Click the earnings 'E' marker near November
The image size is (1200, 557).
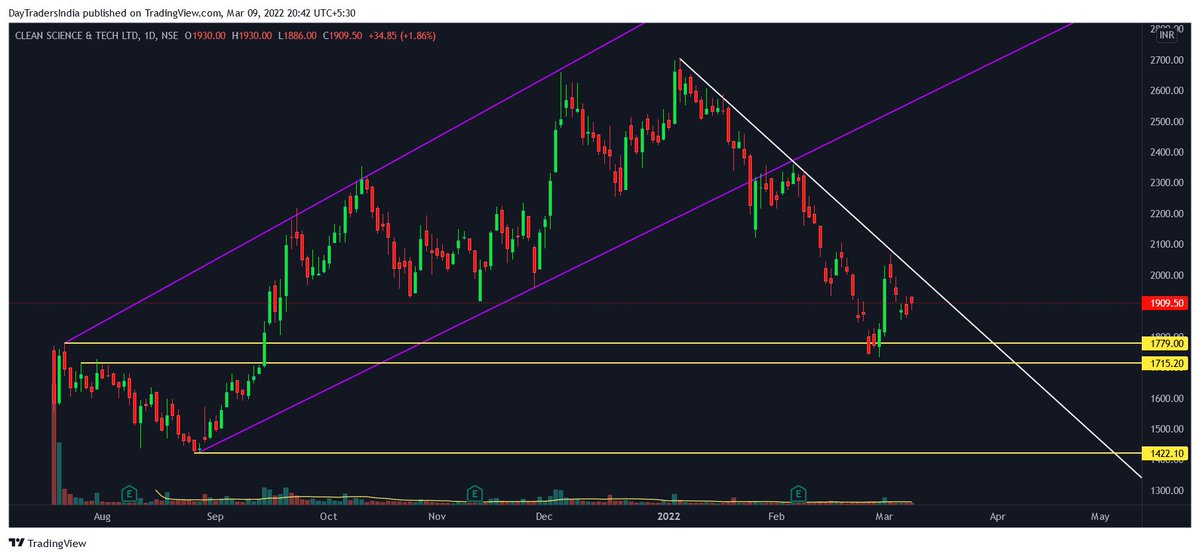click(474, 493)
